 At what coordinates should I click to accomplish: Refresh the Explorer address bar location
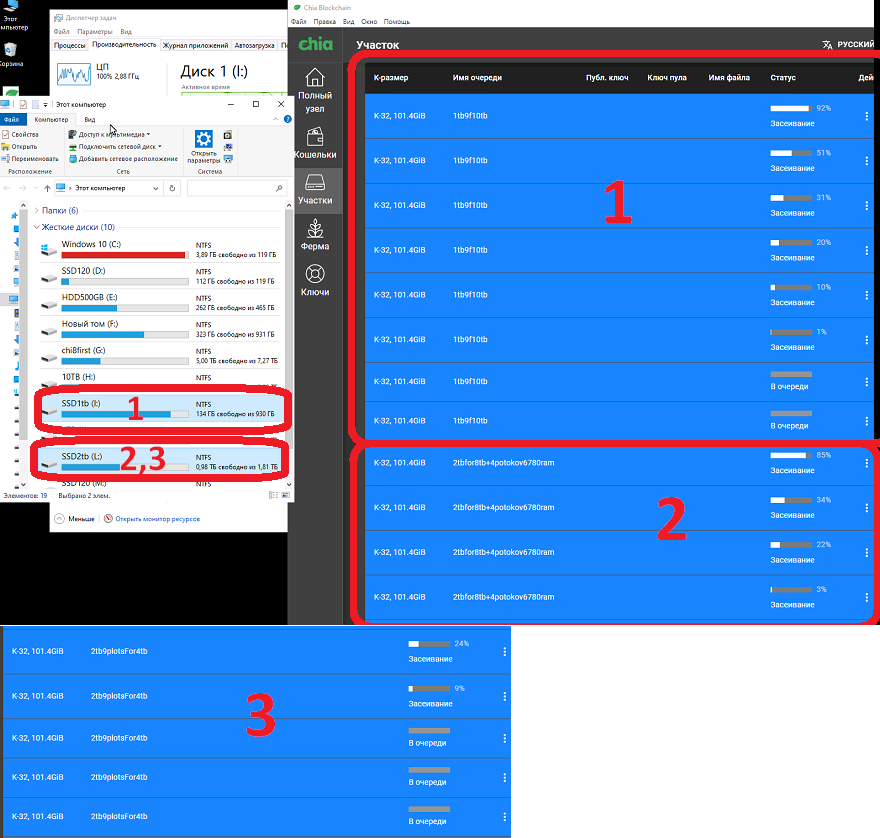172,188
